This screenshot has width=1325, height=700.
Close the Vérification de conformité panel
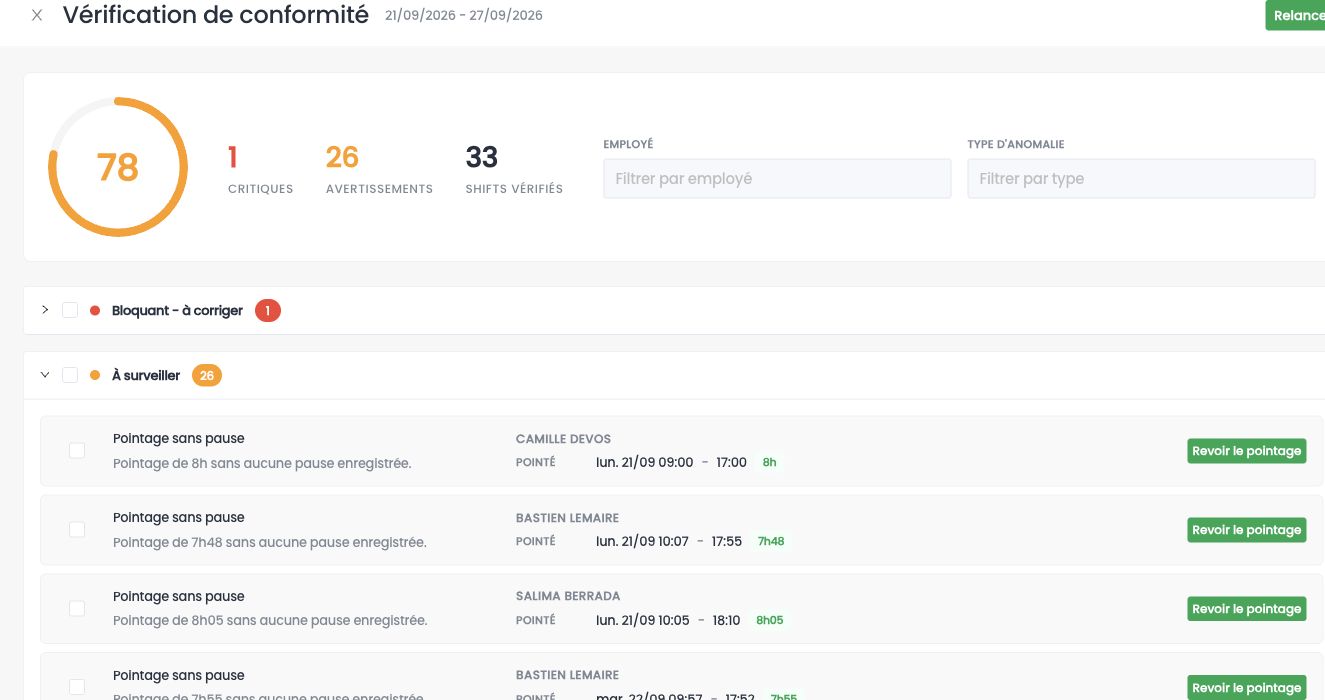coord(37,16)
